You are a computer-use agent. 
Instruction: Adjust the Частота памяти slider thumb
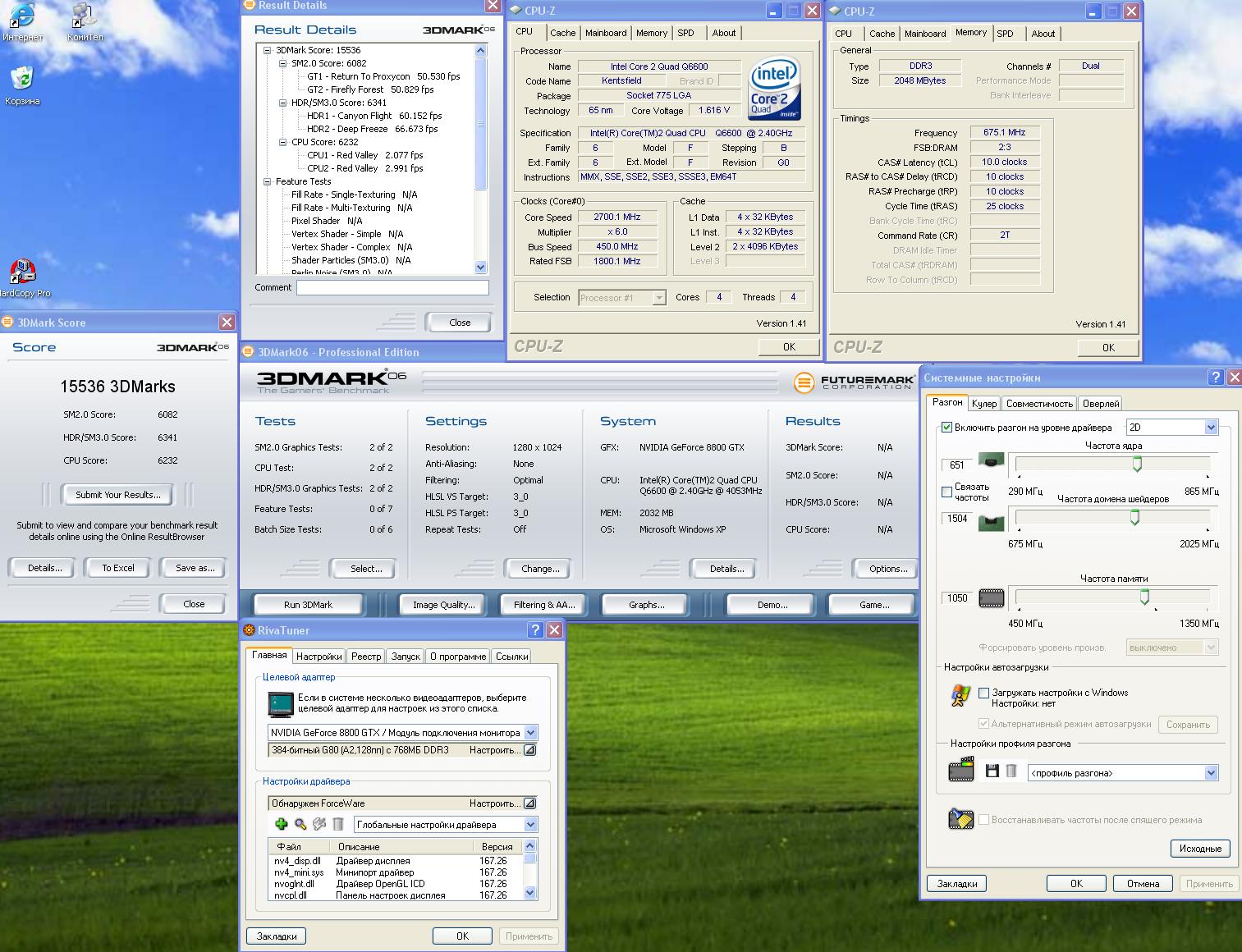[x=1144, y=597]
